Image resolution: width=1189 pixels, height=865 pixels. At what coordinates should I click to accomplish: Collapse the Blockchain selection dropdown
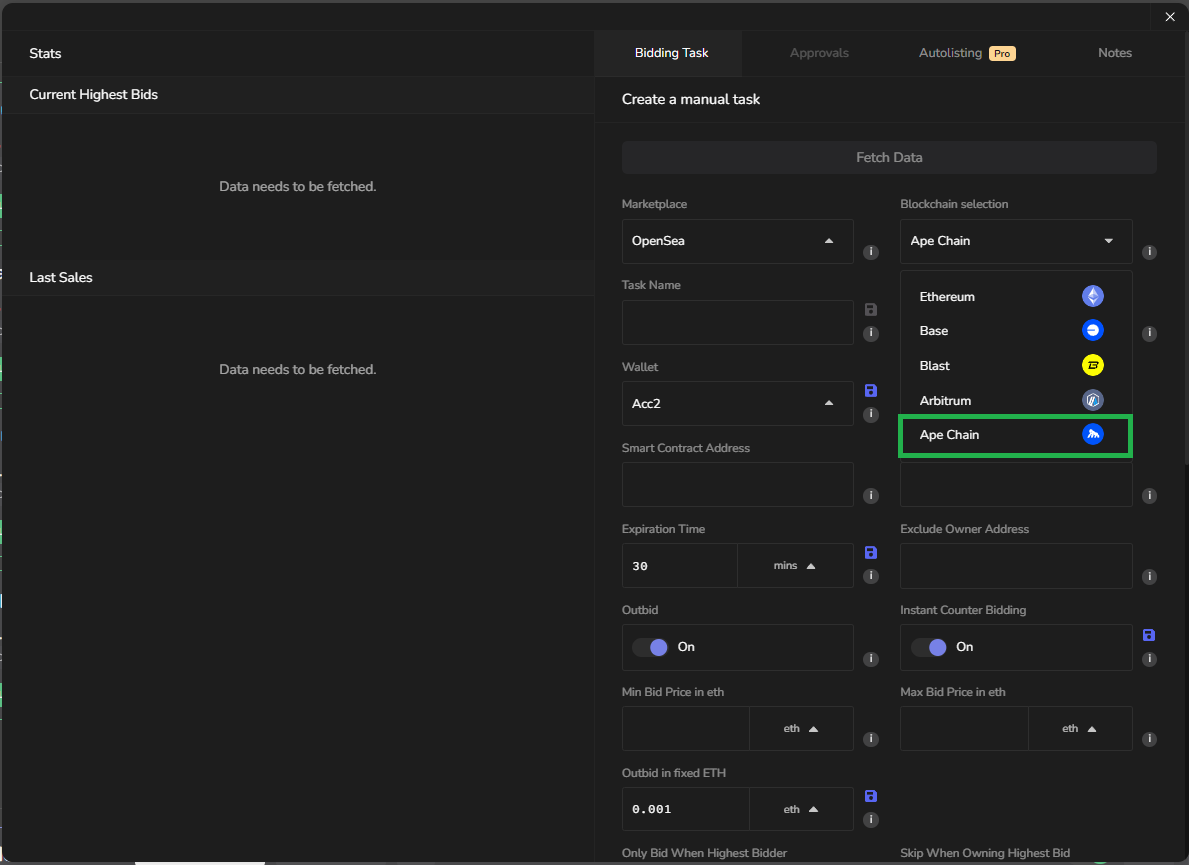point(1015,241)
